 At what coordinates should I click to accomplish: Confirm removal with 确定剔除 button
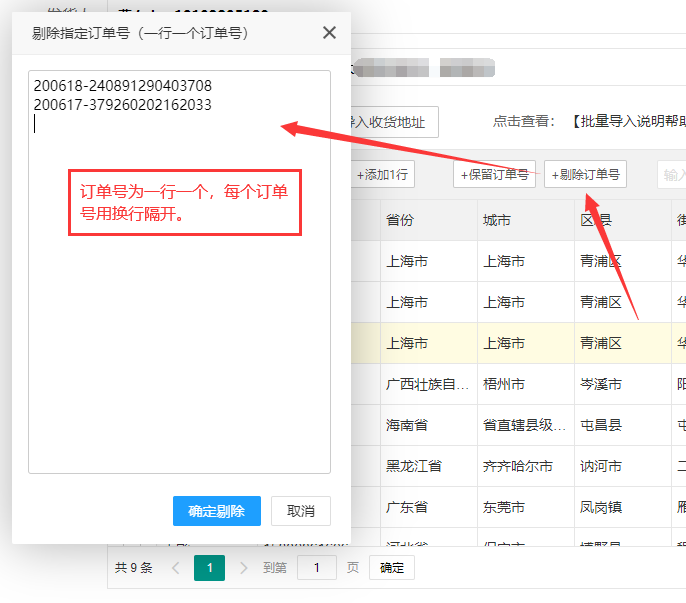tap(216, 511)
